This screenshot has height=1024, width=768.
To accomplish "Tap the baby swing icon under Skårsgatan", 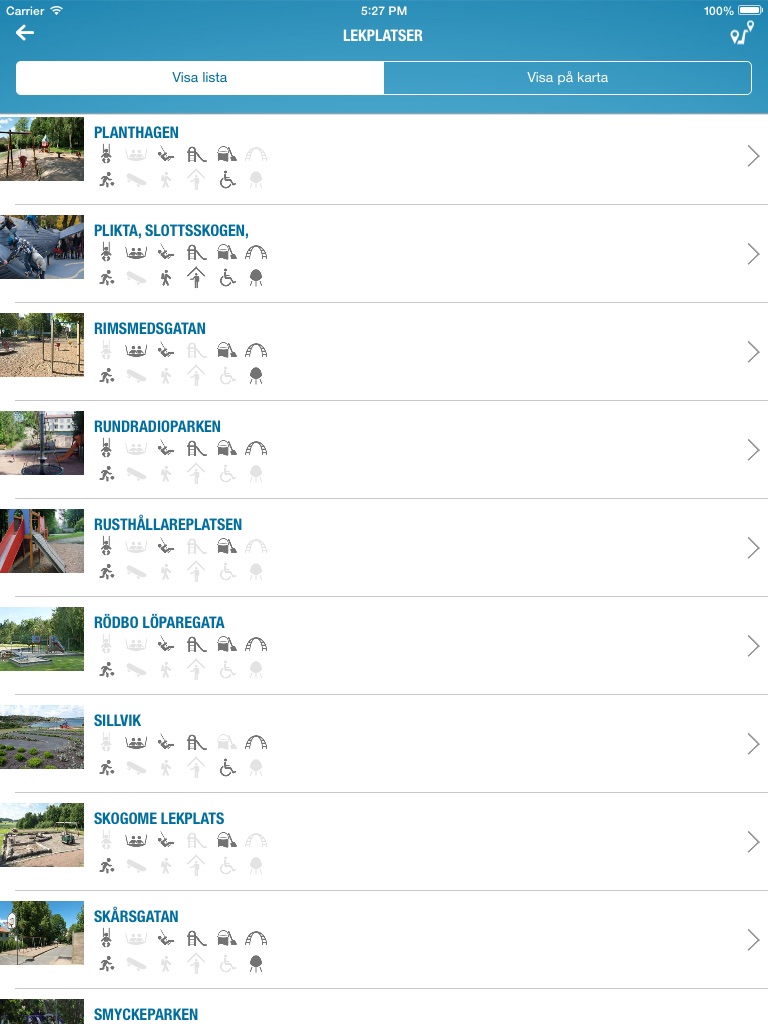I will [x=106, y=938].
